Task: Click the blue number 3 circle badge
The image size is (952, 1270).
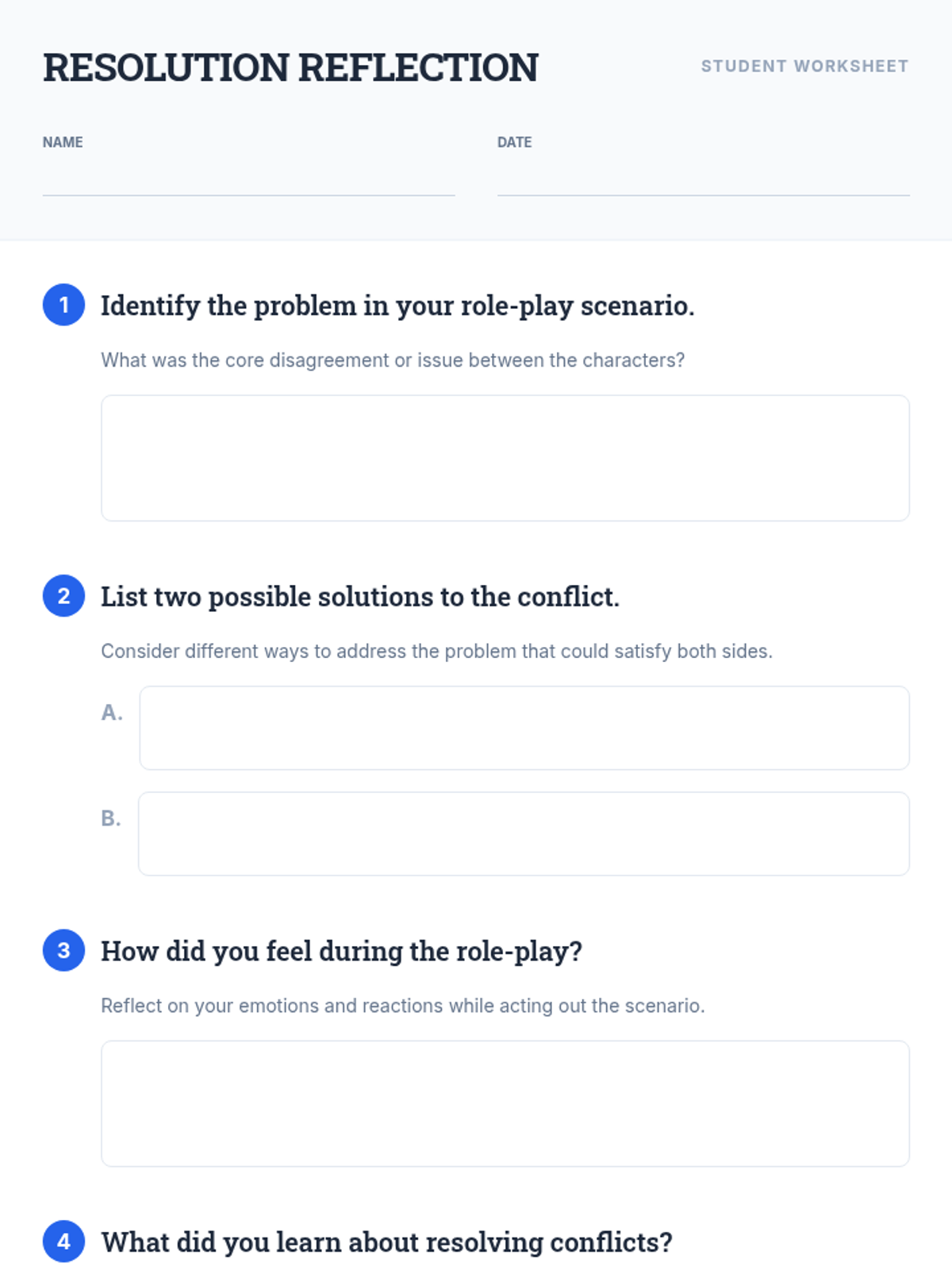Action: tap(63, 950)
